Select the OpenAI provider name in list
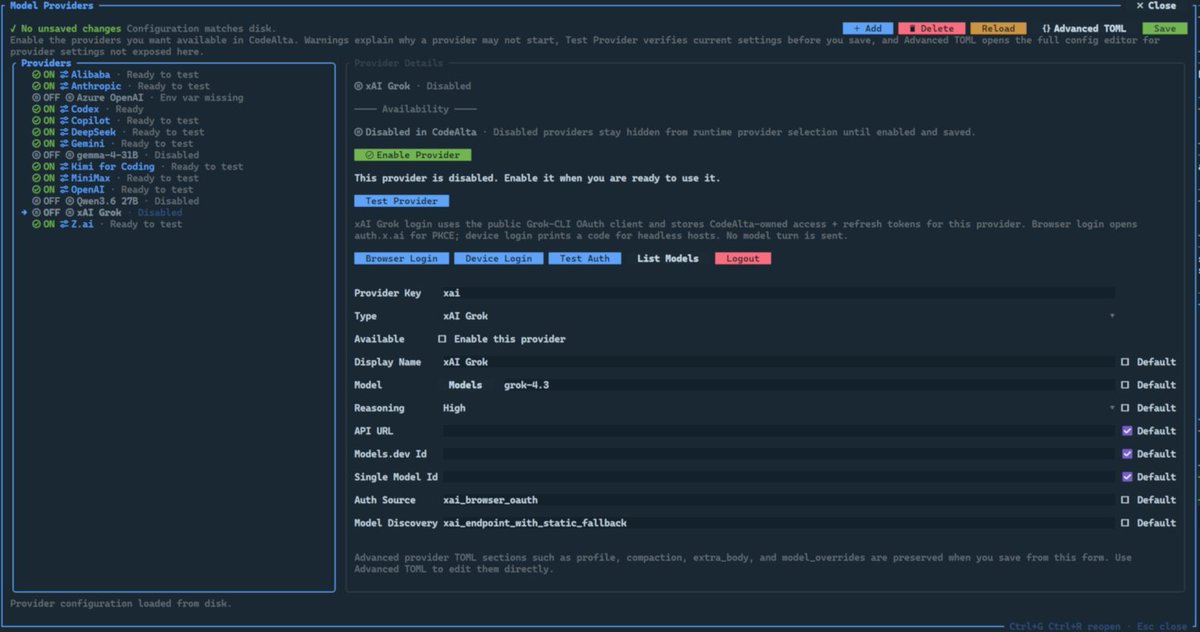 88,190
